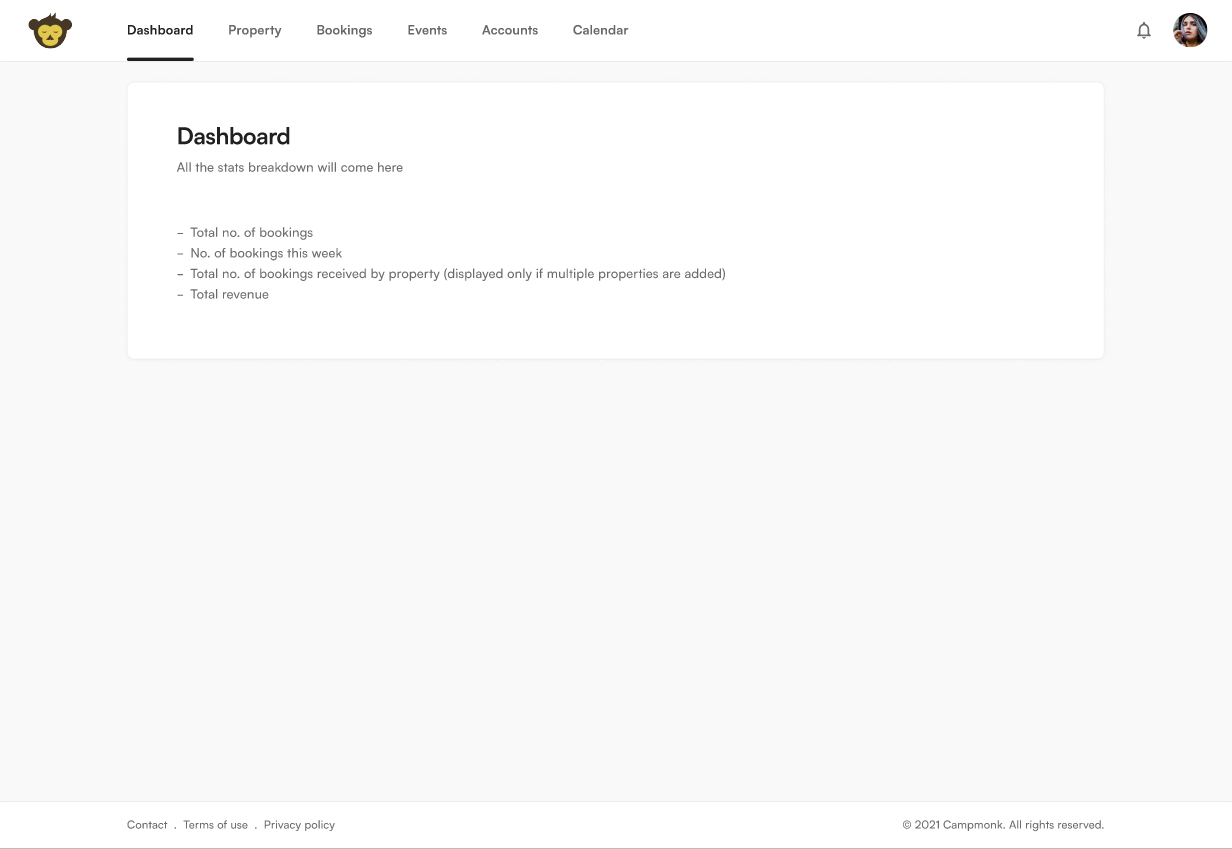The width and height of the screenshot is (1232, 849).
Task: Go to the Bookings tab
Action: (x=344, y=30)
